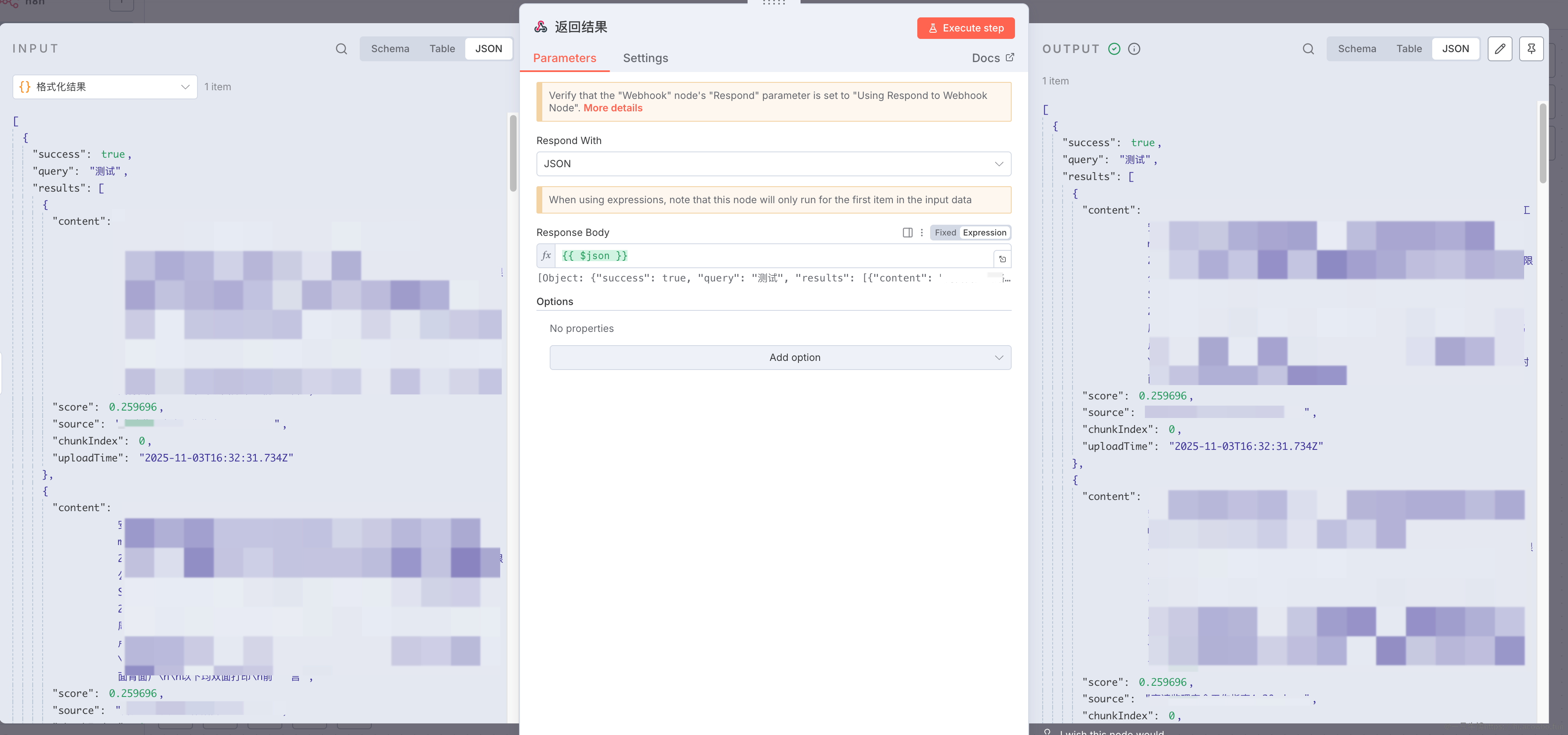Click the Execute step button
The image size is (1568, 735).
click(x=965, y=28)
